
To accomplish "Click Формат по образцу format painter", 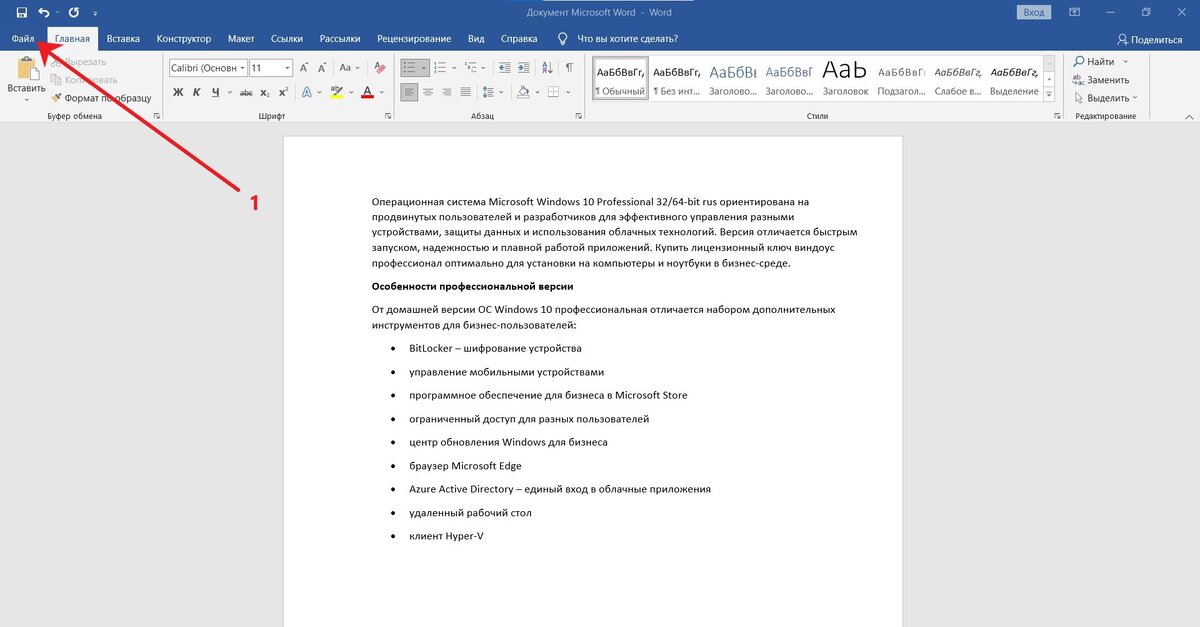I will 101,98.
